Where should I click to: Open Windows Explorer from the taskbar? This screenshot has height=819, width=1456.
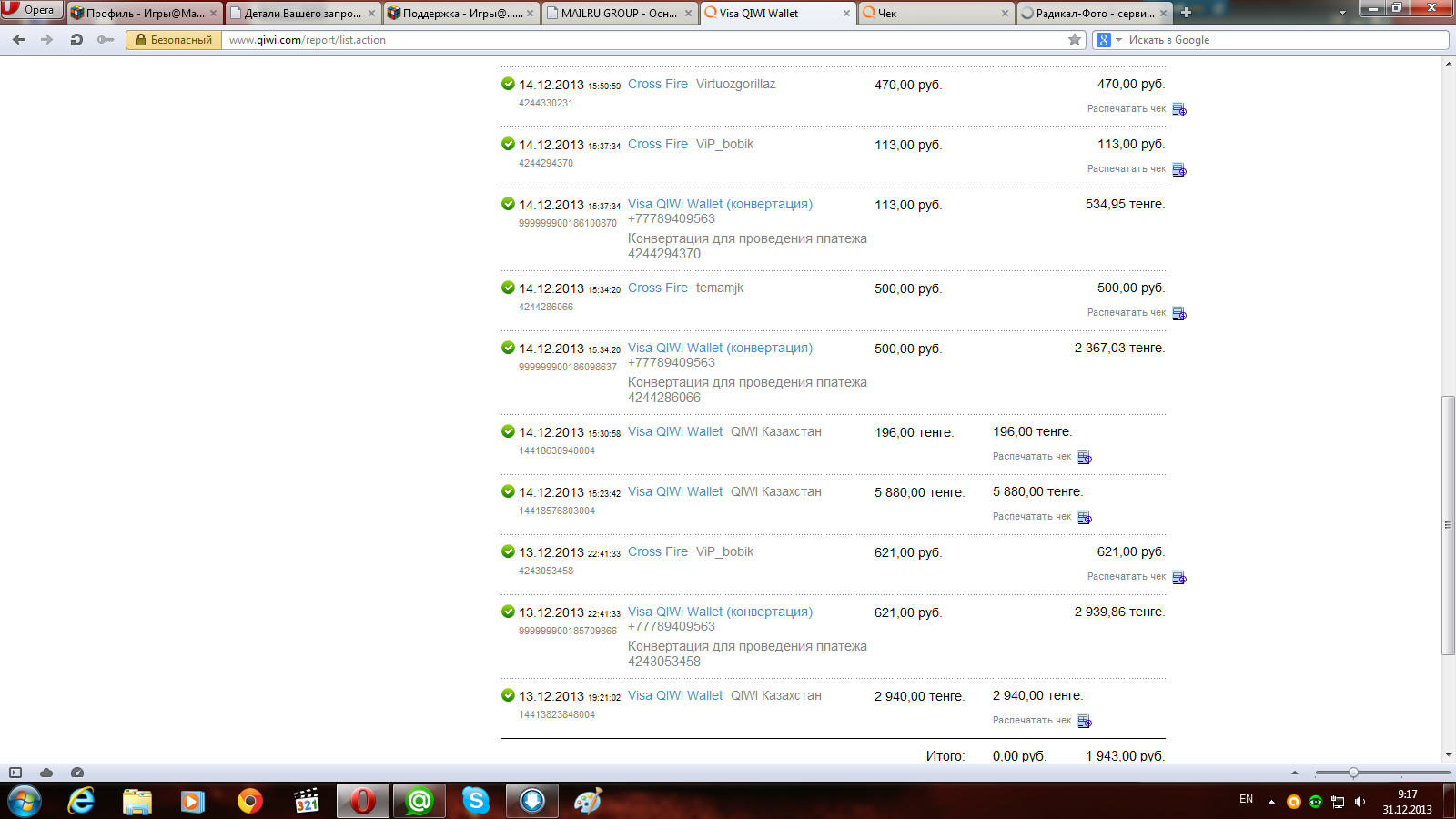137,801
